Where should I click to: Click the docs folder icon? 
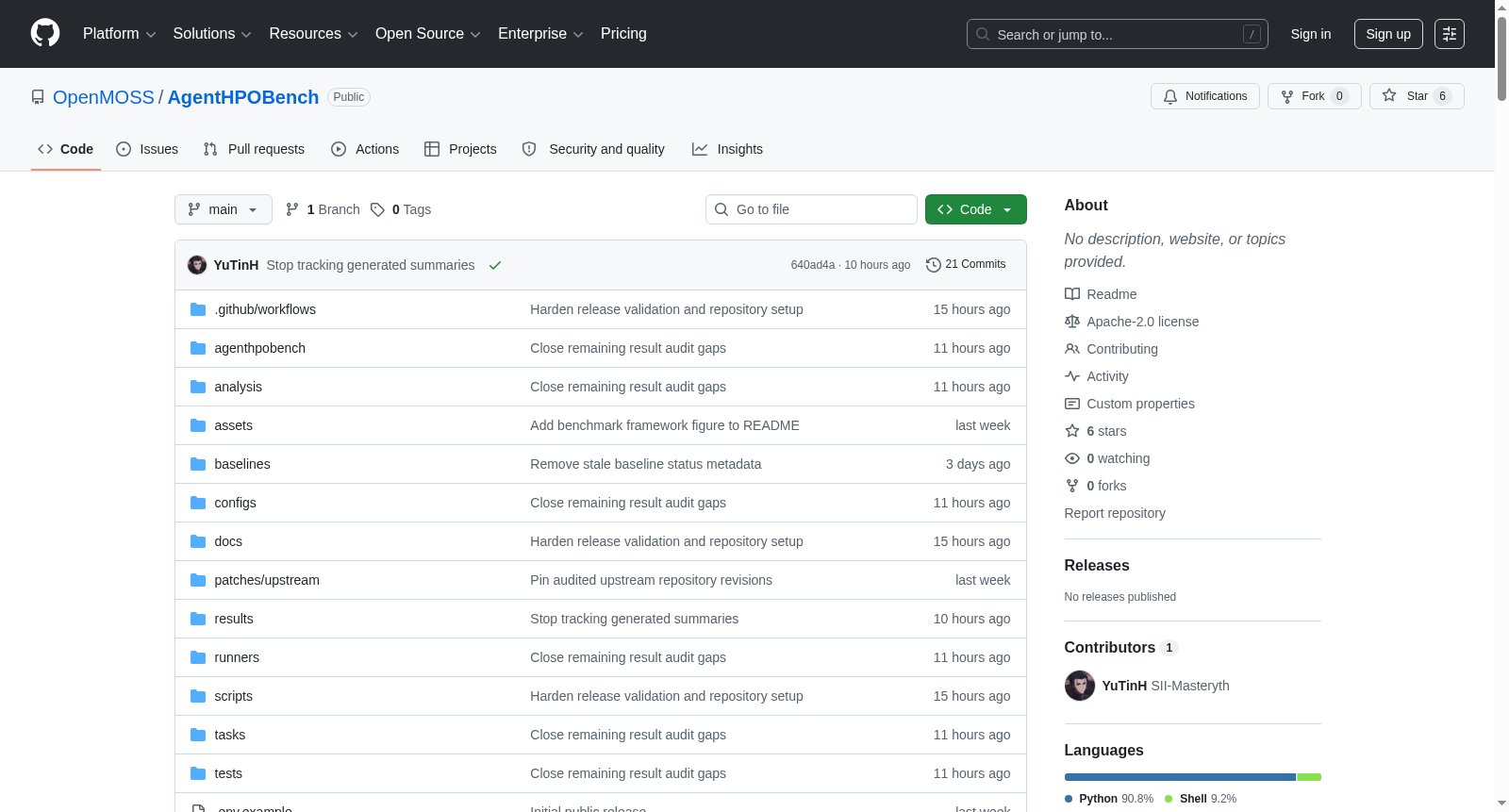tap(198, 541)
